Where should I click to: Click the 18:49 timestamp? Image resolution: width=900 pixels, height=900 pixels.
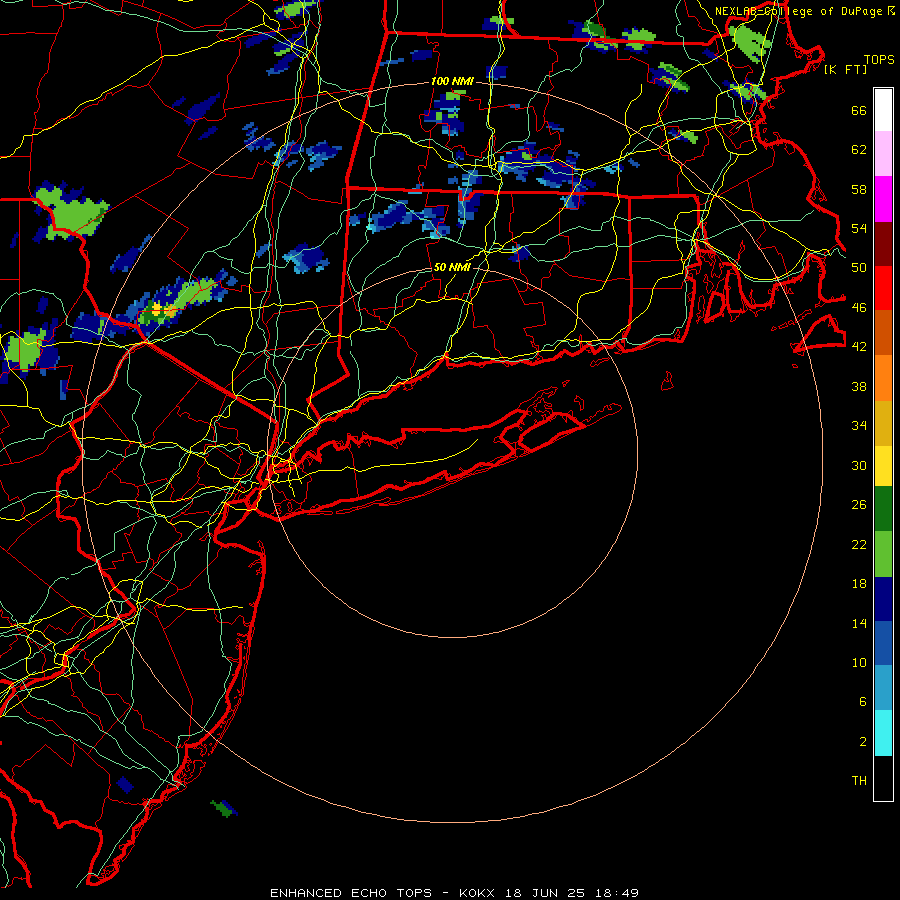pyautogui.click(x=617, y=893)
